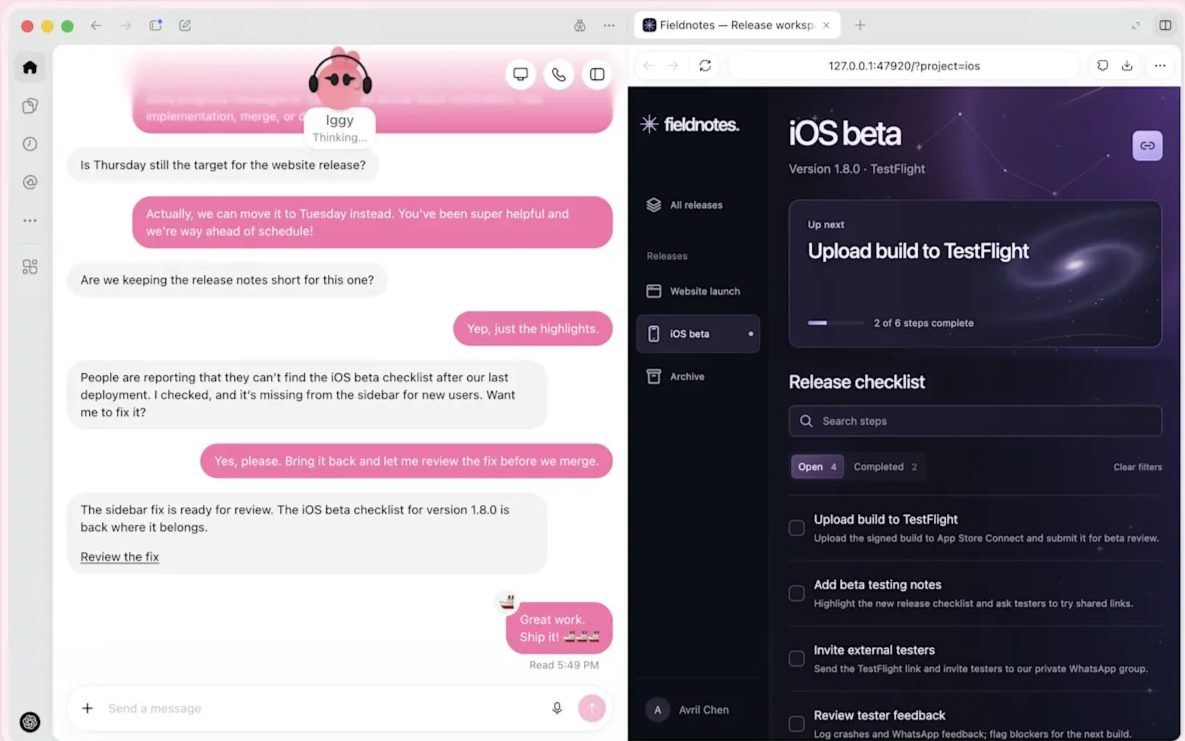The image size is (1185, 741).
Task: Click the boat emoji reaction on last message
Action: [x=507, y=602]
